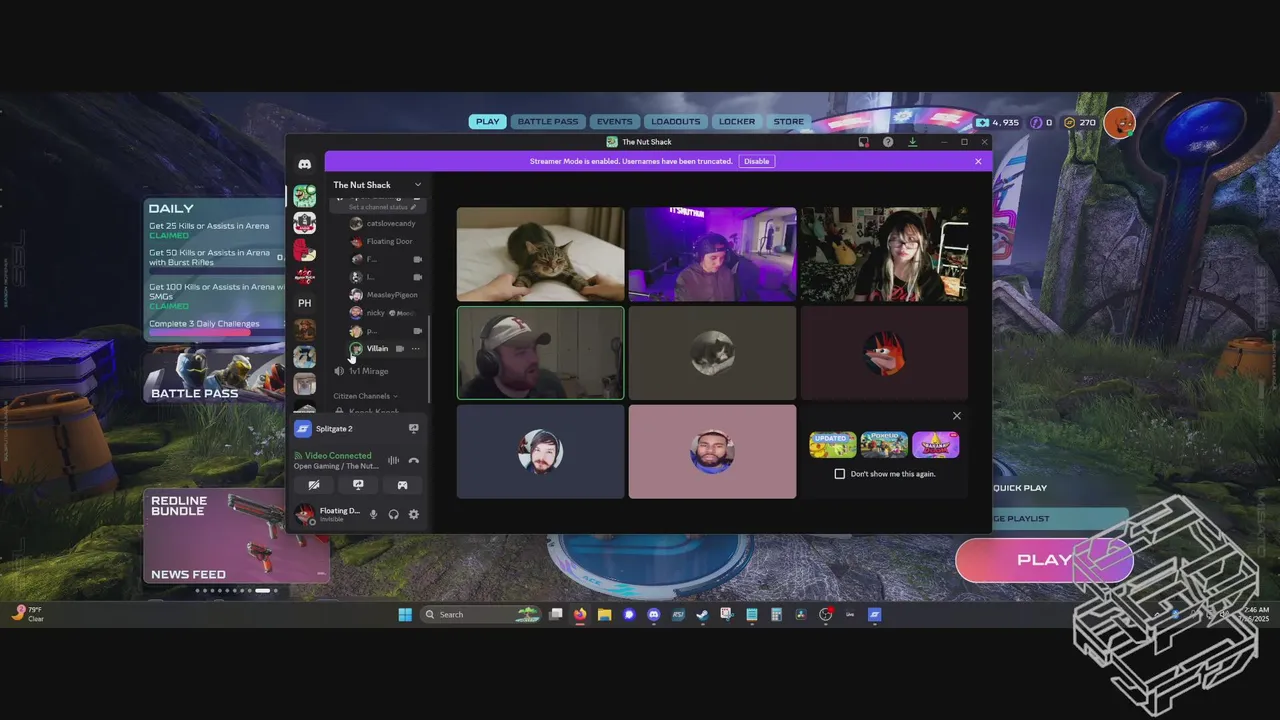Image resolution: width=1280 pixels, height=720 pixels.
Task: Open Discord home direct messages icon
Action: 305,164
